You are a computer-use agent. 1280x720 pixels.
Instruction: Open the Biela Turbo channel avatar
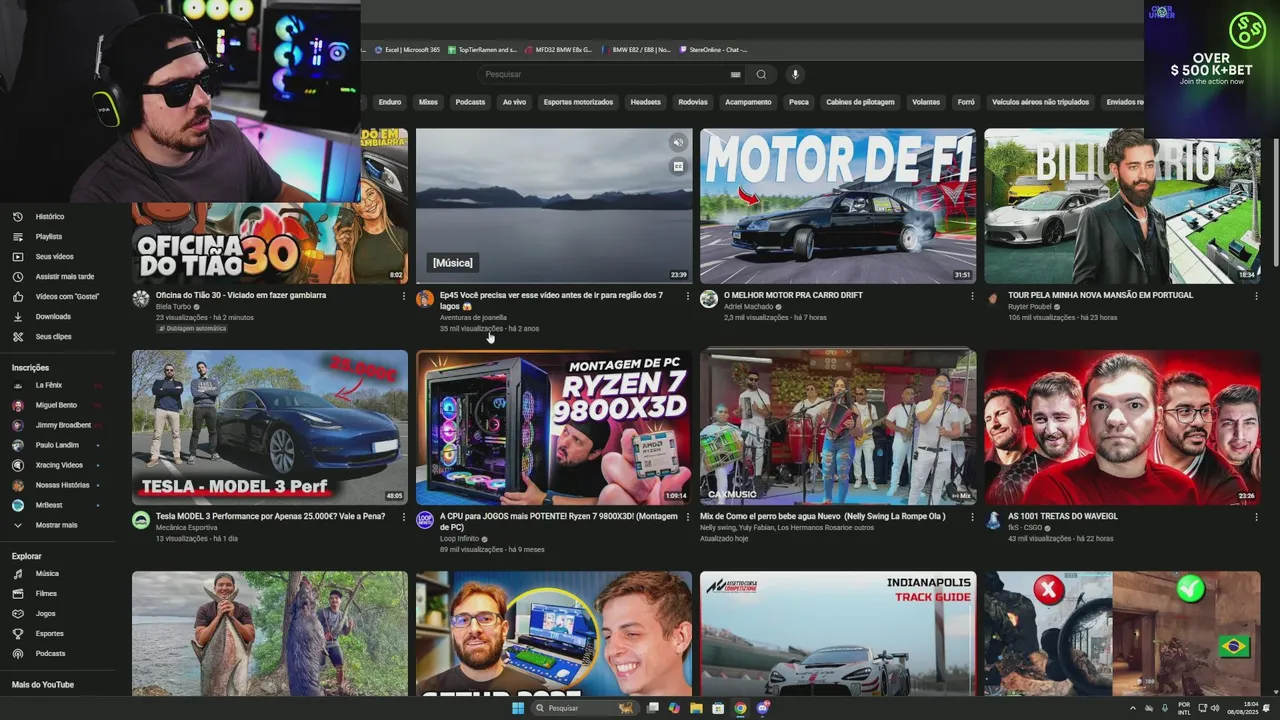pos(141,299)
